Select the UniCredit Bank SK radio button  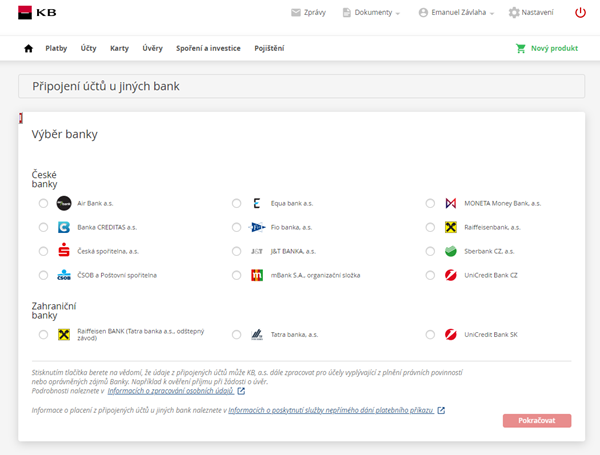tap(430, 334)
